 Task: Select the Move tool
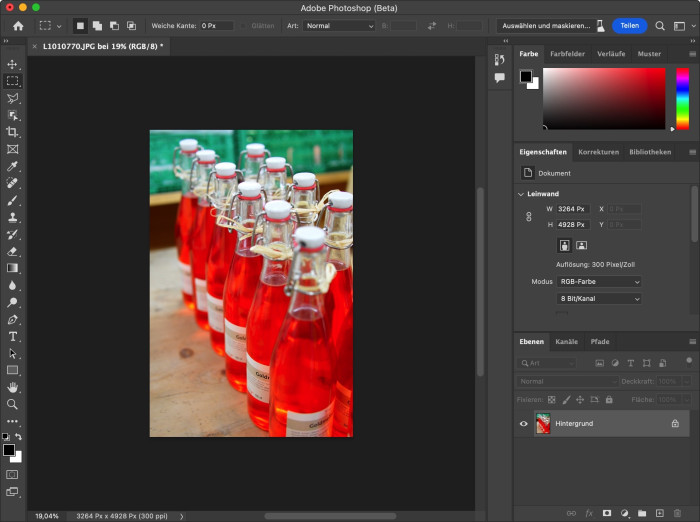click(13, 64)
